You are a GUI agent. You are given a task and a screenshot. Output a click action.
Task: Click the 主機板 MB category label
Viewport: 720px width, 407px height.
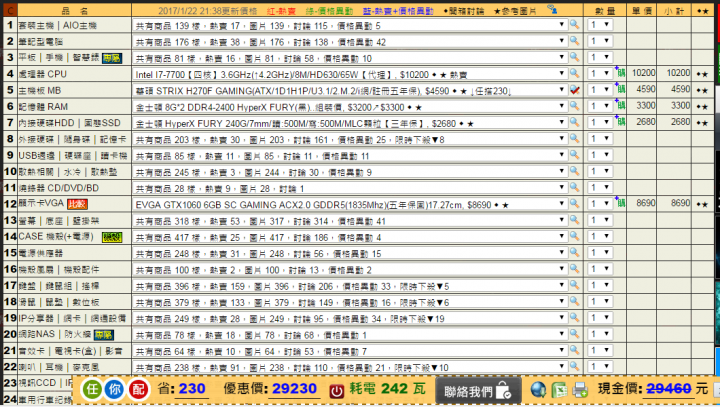[39, 90]
